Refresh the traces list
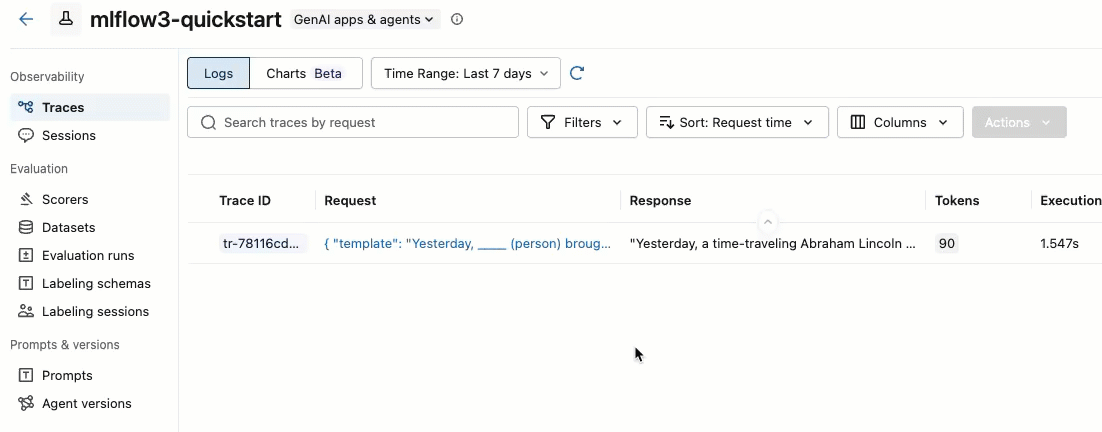The image size is (1102, 432). pyautogui.click(x=577, y=73)
